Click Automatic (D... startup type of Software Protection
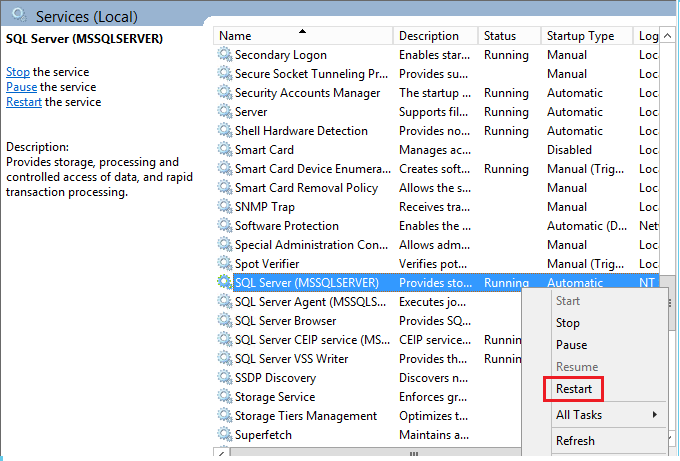680x461 pixels. (x=586, y=226)
